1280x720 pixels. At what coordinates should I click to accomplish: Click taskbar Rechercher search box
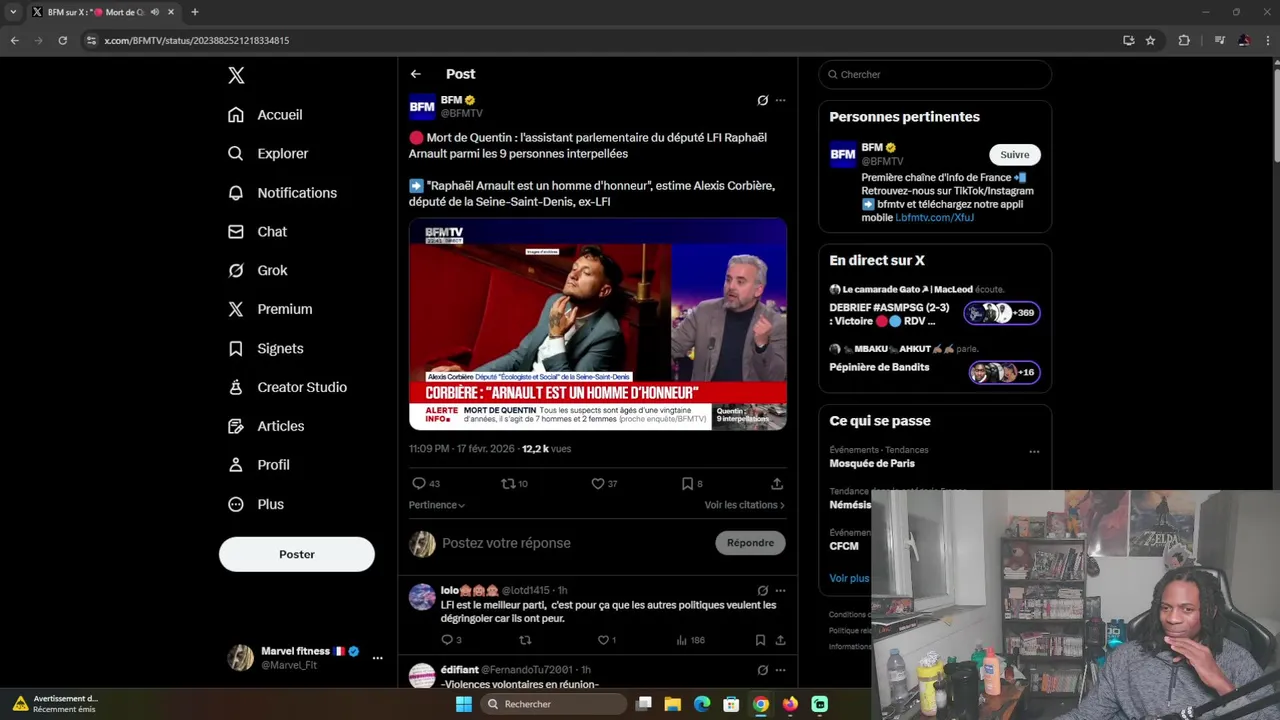point(554,704)
